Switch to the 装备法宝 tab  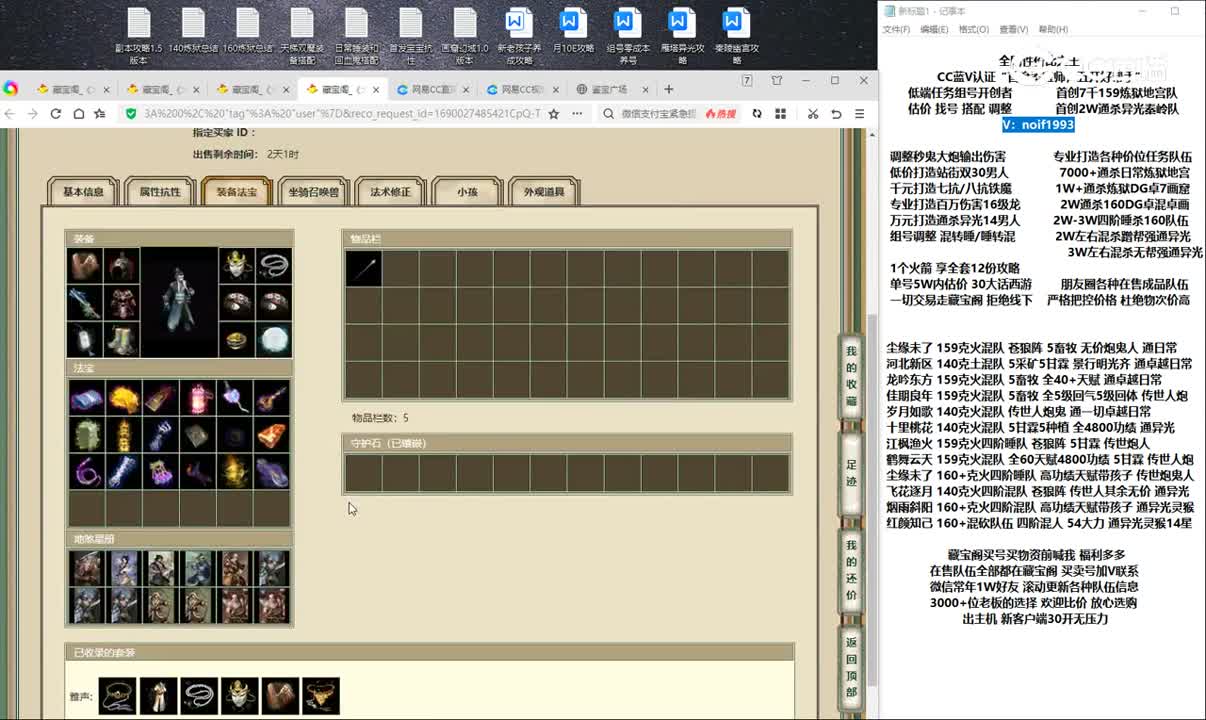point(237,192)
